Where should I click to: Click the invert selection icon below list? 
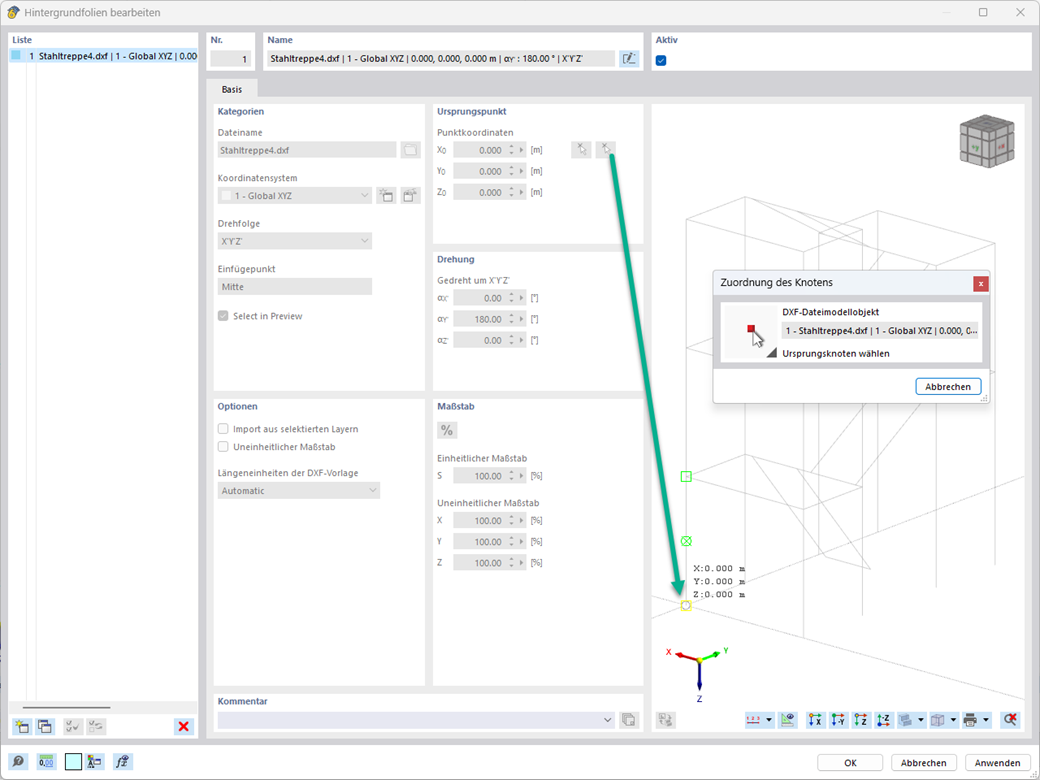(x=96, y=726)
